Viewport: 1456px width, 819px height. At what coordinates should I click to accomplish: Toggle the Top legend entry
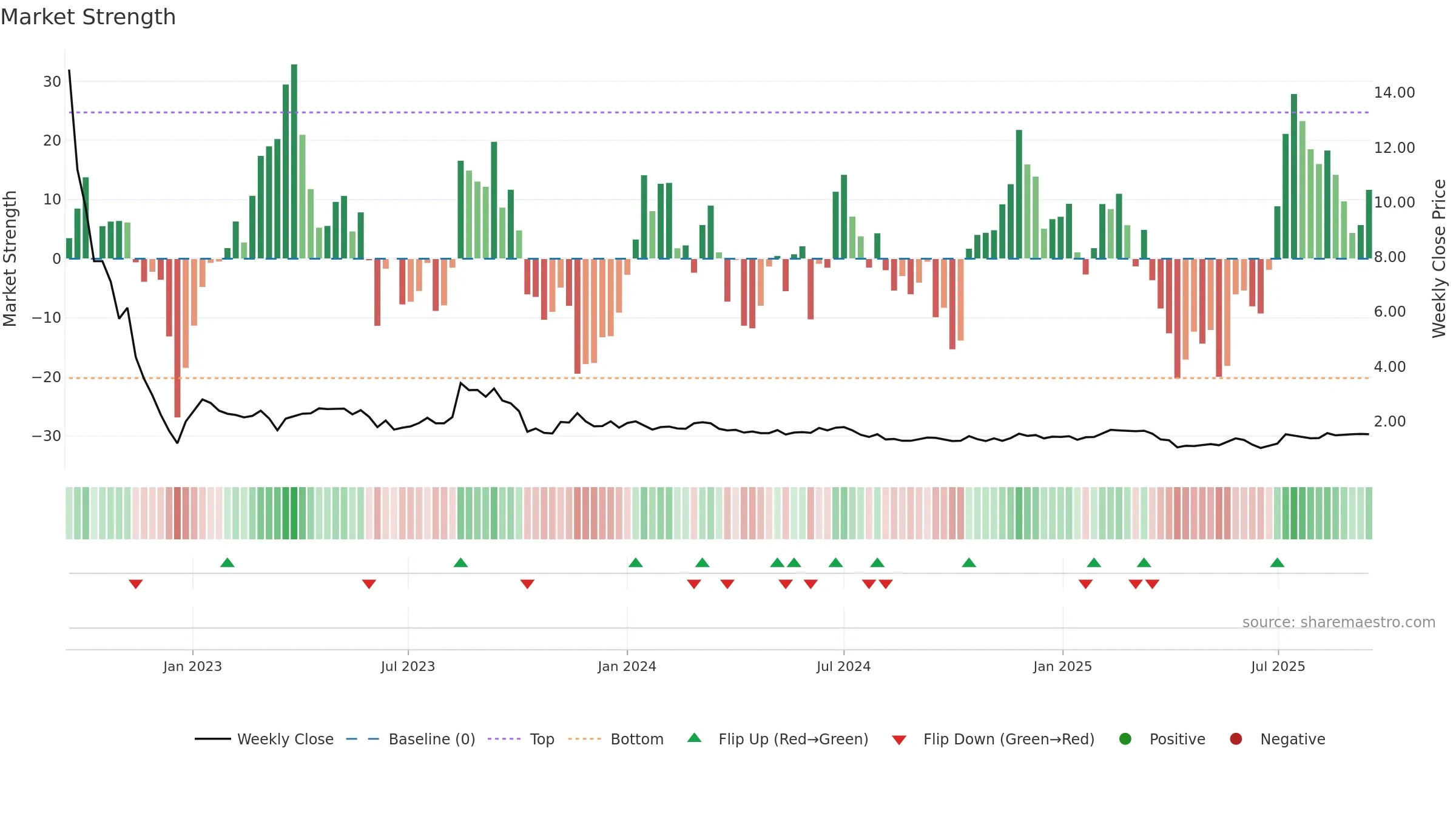[x=521, y=739]
